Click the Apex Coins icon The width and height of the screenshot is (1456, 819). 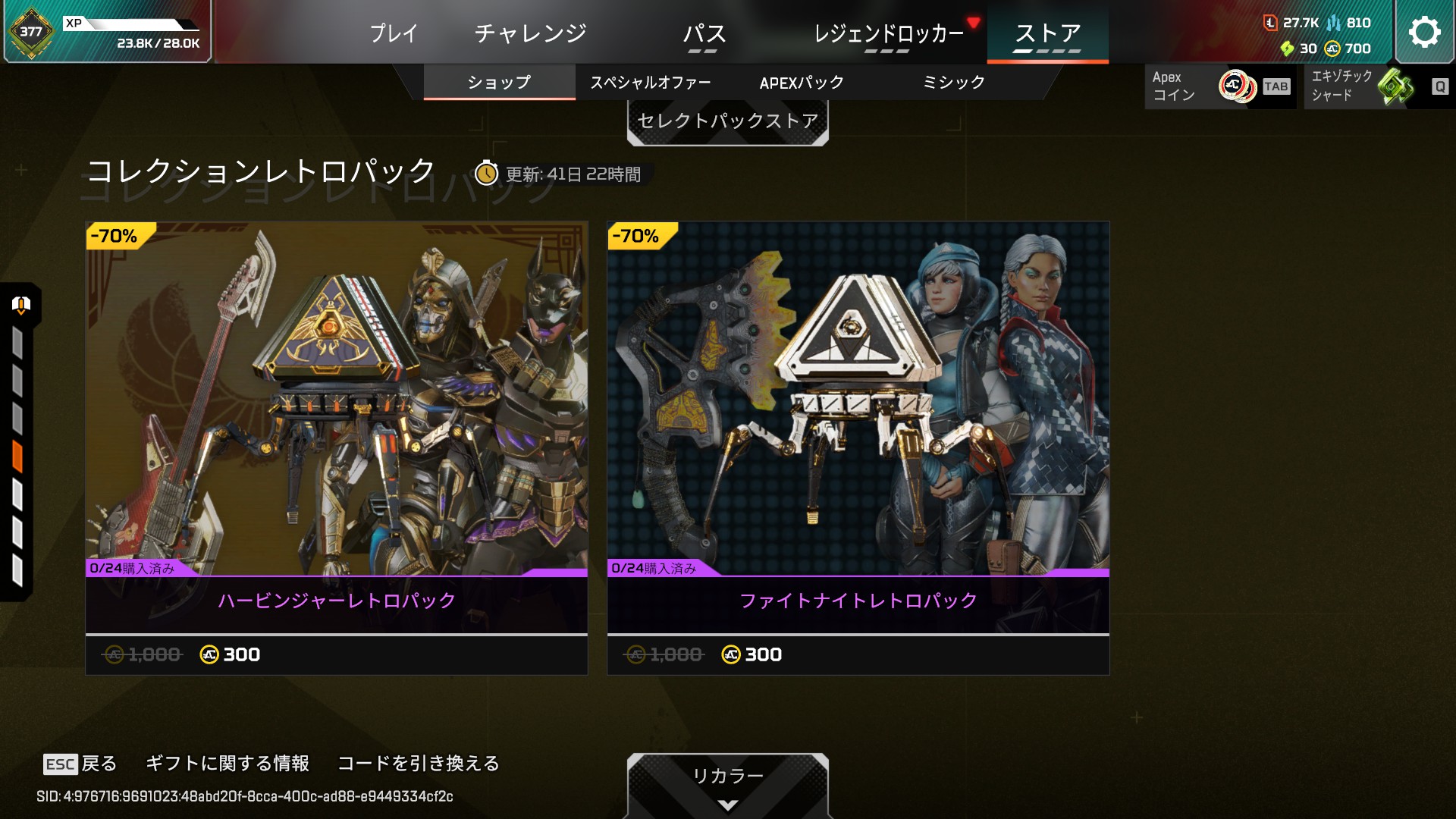1236,86
